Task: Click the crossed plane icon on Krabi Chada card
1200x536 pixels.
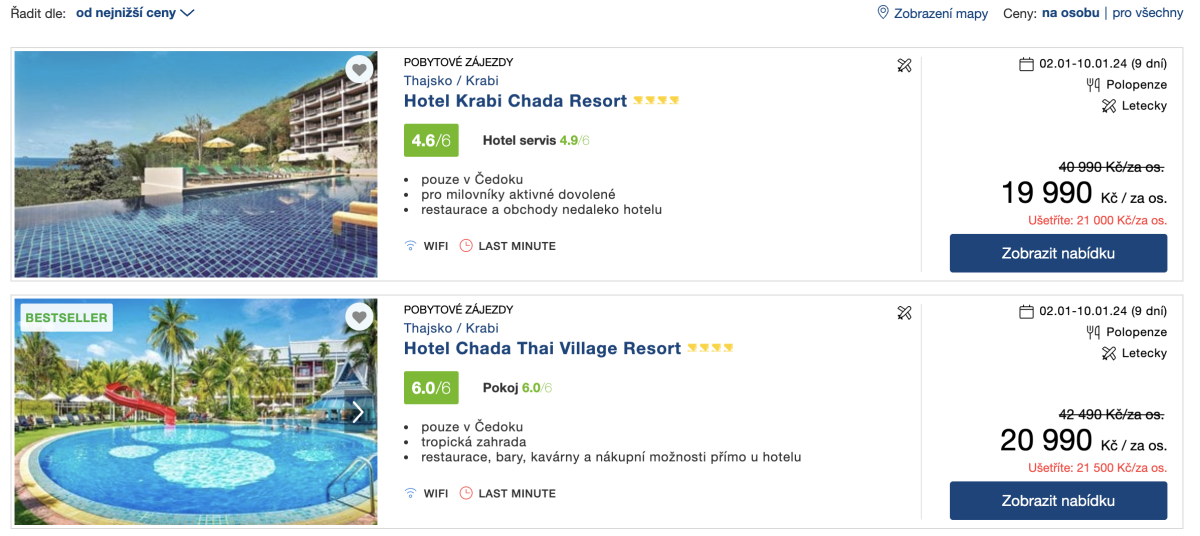Action: click(x=905, y=66)
